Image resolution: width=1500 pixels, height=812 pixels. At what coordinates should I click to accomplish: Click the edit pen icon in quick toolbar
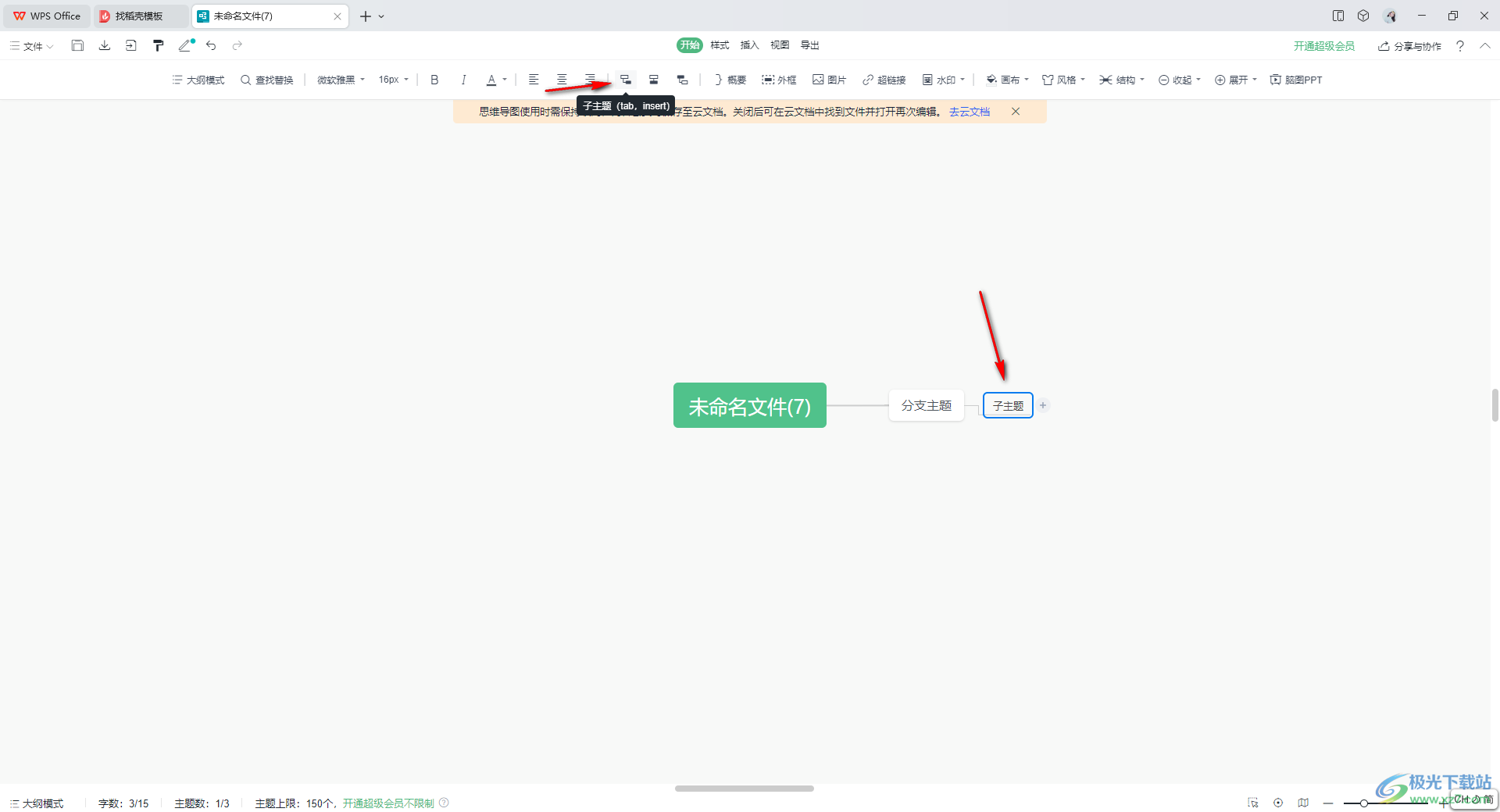[x=186, y=45]
